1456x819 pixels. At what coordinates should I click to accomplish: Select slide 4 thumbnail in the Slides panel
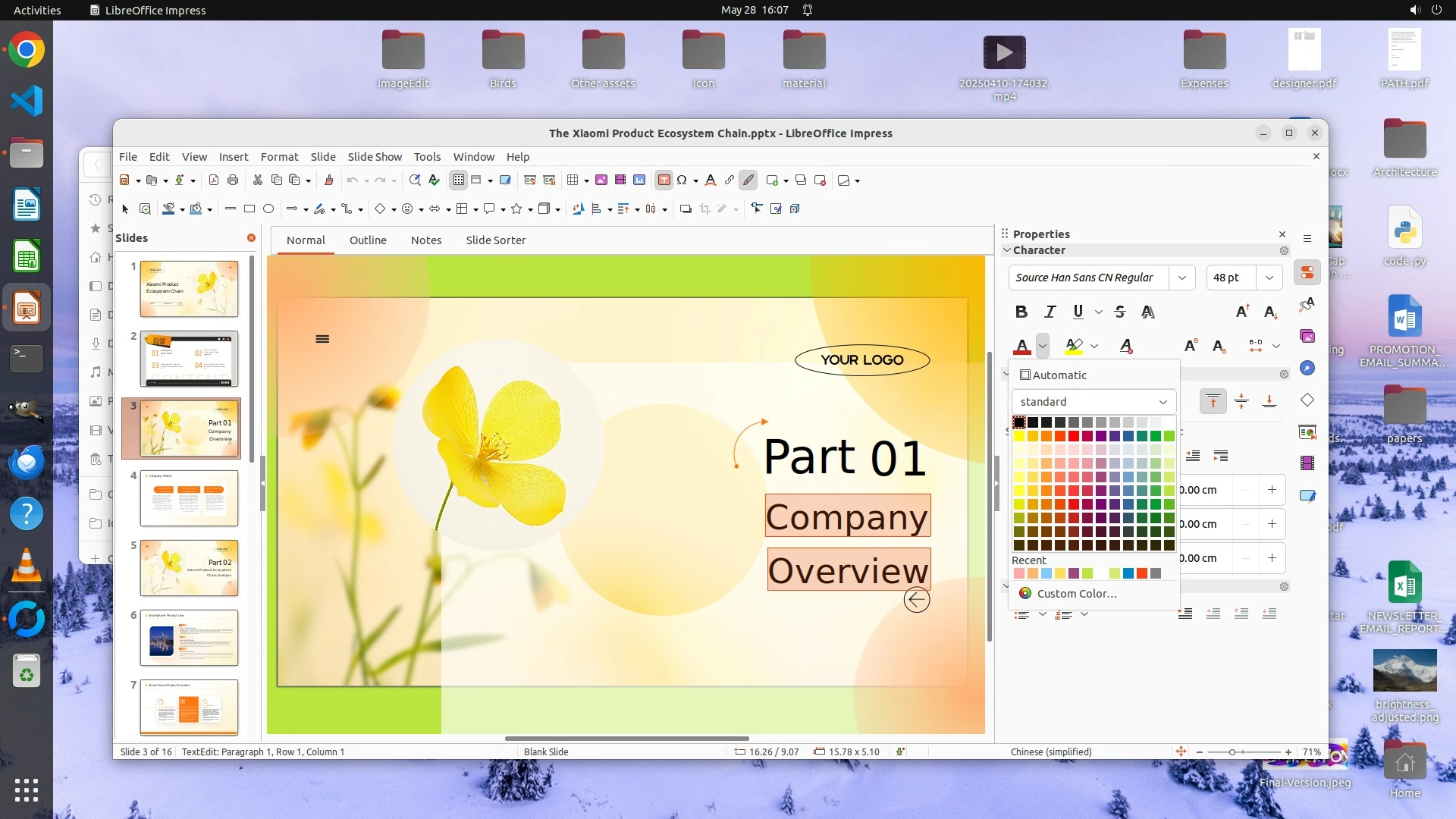point(189,498)
